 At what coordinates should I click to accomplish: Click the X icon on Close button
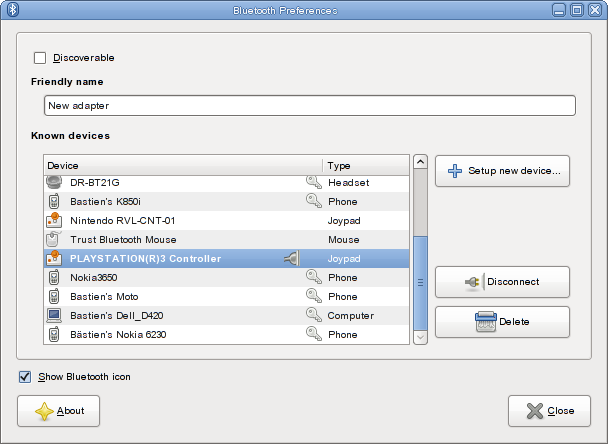tap(535, 411)
